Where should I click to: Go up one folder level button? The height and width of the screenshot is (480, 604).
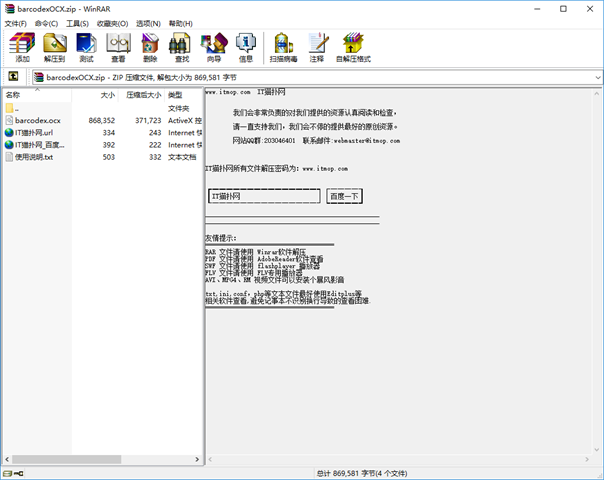13,77
